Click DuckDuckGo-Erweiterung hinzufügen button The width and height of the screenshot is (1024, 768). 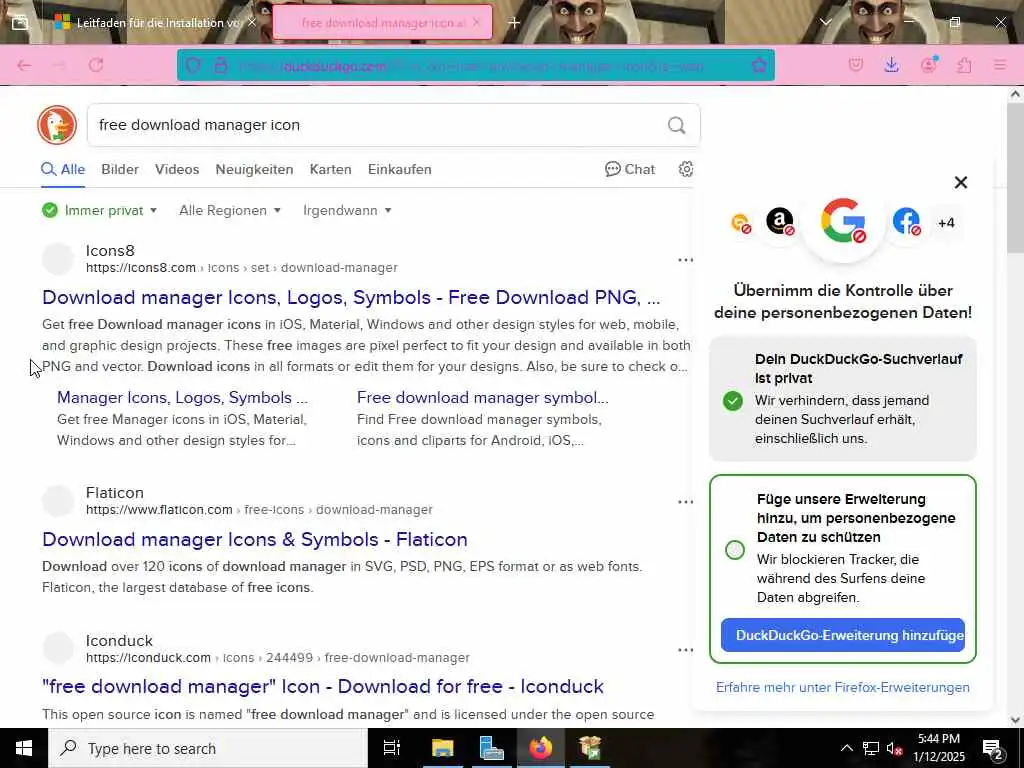[842, 635]
